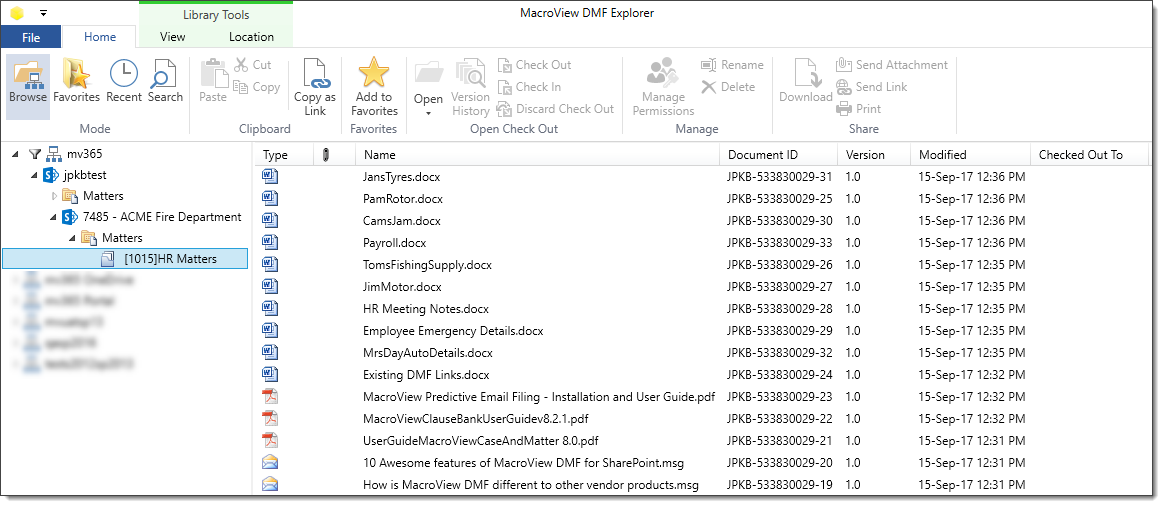Viewport: 1163px width, 506px height.
Task: Open the quick access toolbar dropdown
Action: (x=43, y=13)
